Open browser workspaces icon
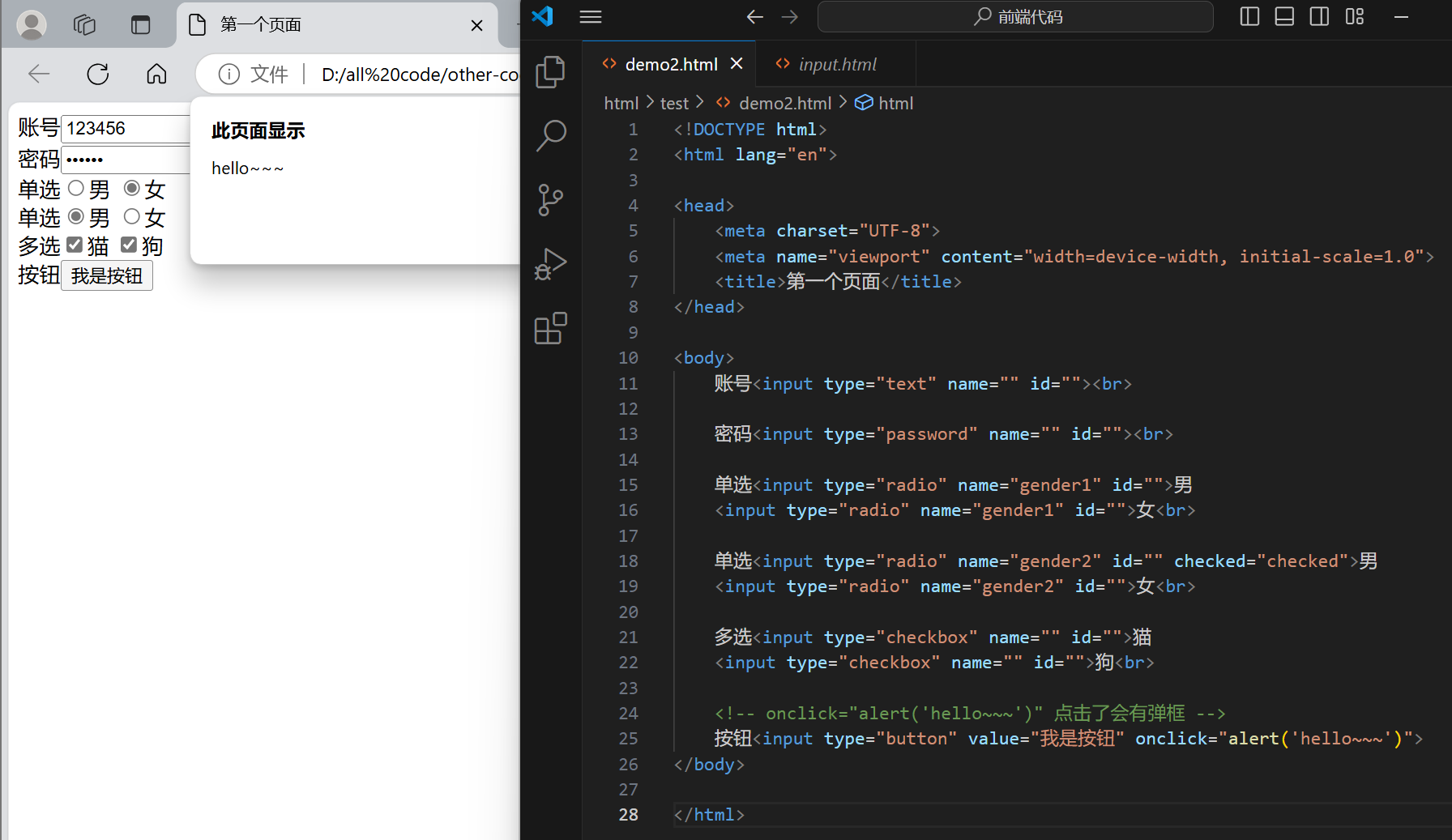Viewport: 1452px width, 840px height. [84, 25]
